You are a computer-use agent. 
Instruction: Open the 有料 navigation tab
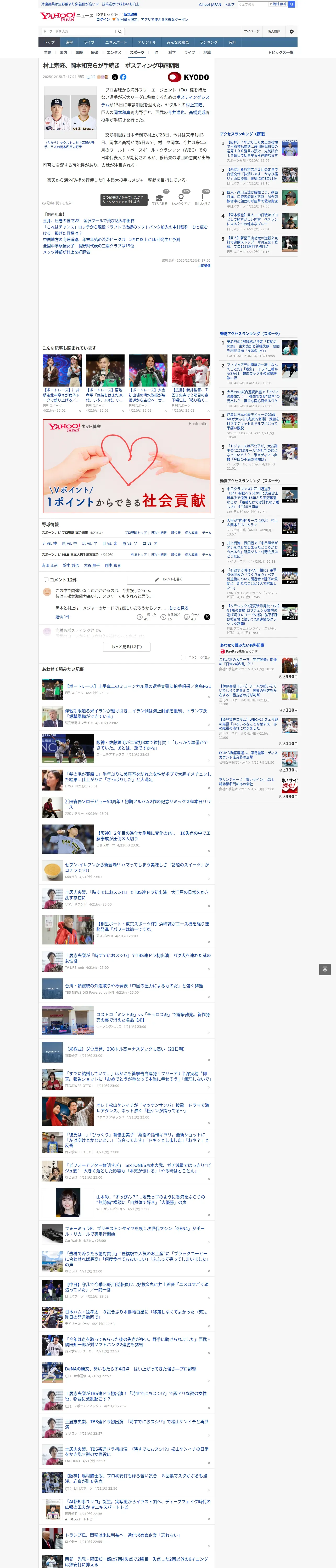[232, 43]
